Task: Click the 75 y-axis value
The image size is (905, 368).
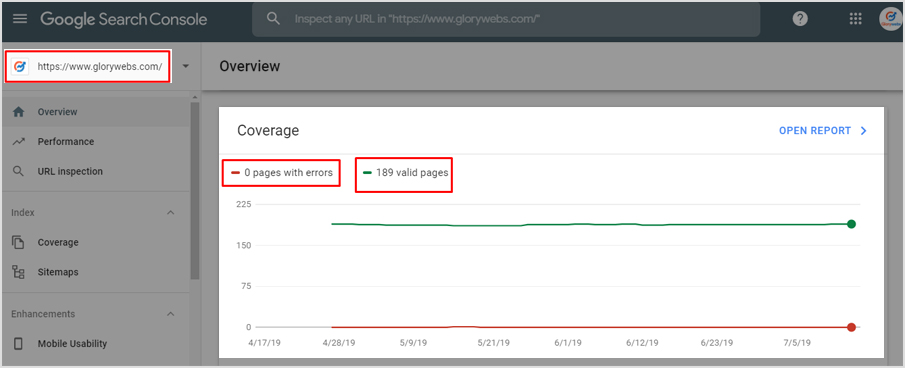Action: pos(245,286)
